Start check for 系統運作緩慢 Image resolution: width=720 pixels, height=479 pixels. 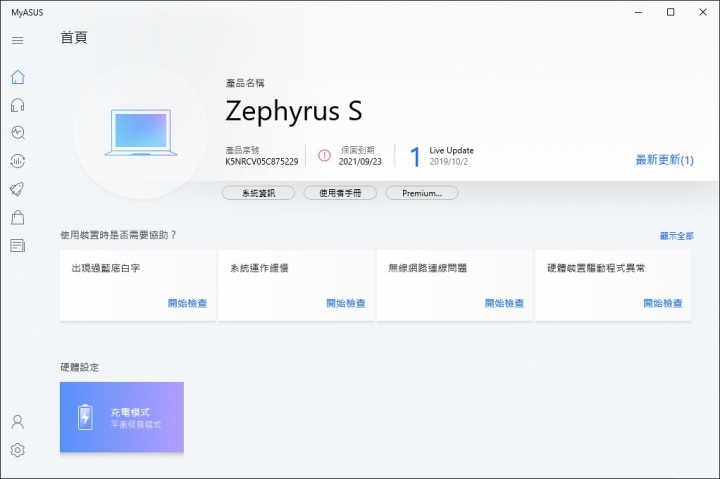click(346, 303)
